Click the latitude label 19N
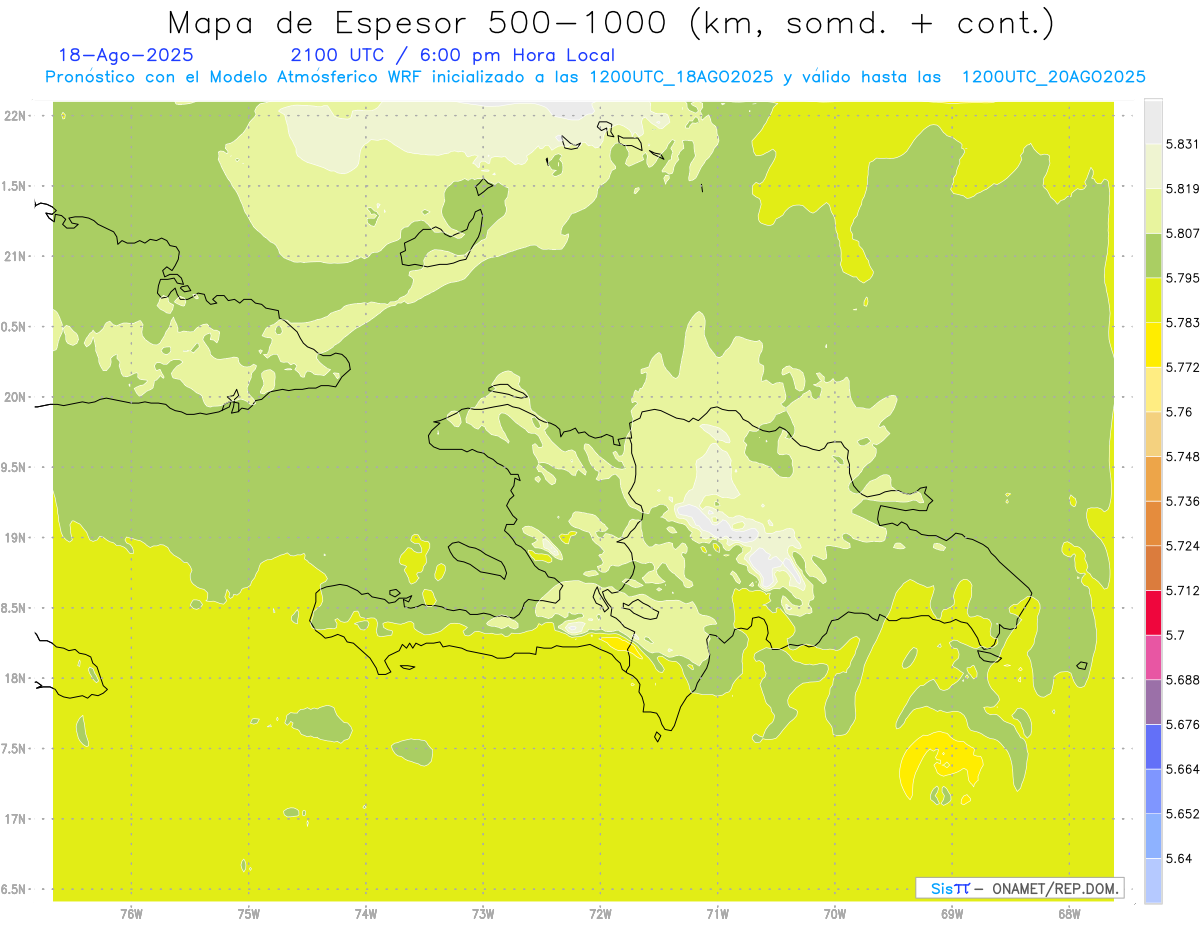This screenshot has height=927, width=1200. (x=15, y=538)
